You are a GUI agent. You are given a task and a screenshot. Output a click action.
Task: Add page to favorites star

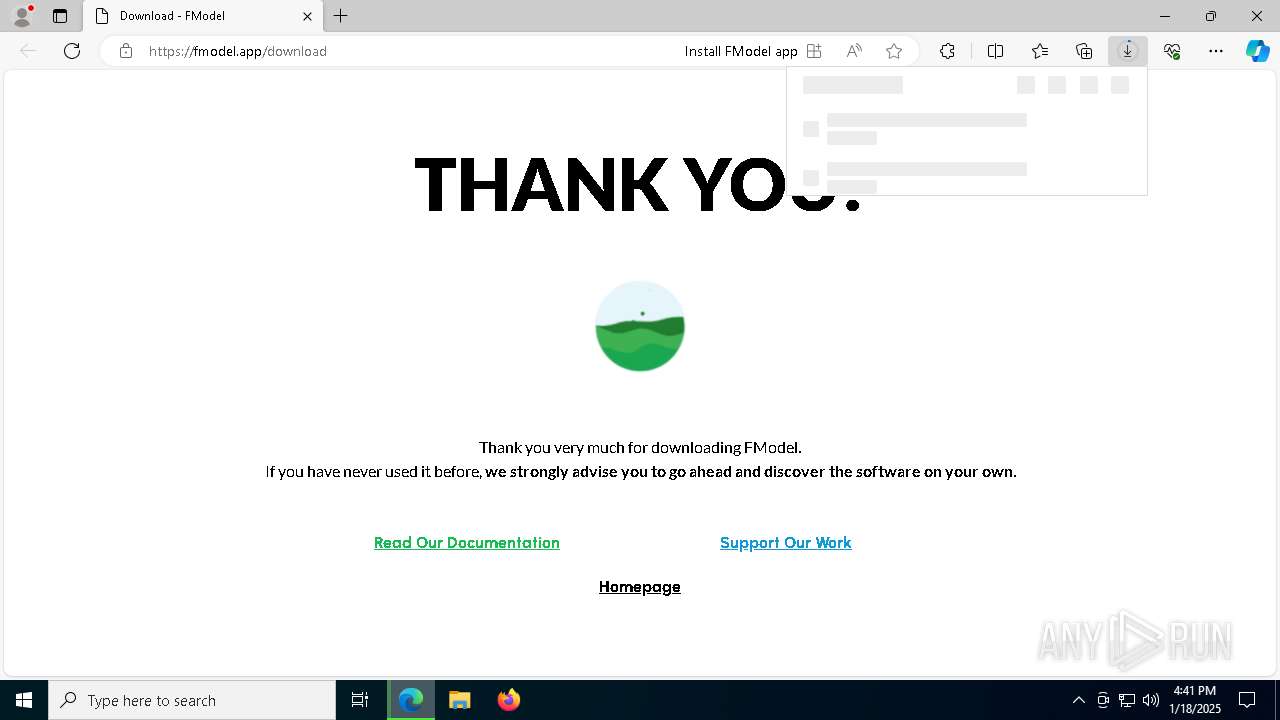(x=894, y=51)
